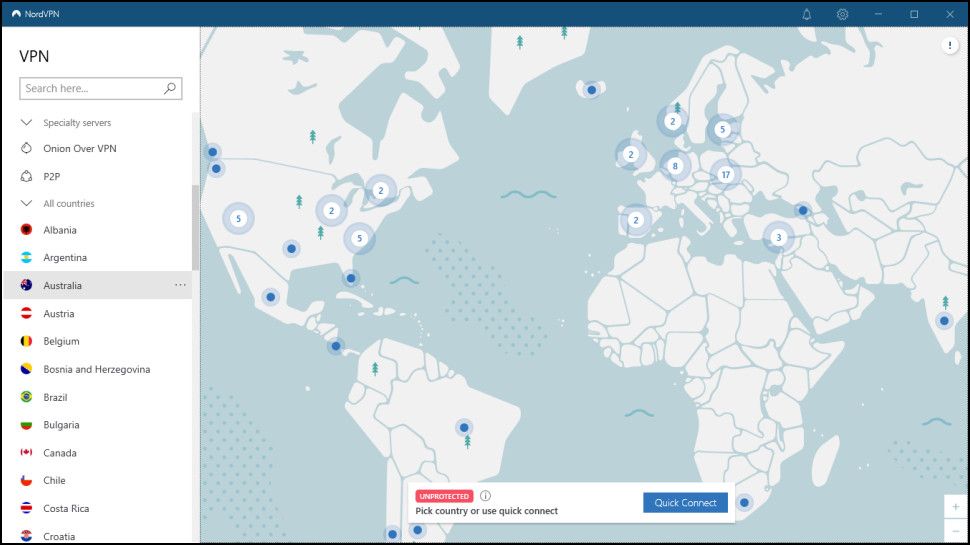Select Belgium in the country list

[97, 341]
